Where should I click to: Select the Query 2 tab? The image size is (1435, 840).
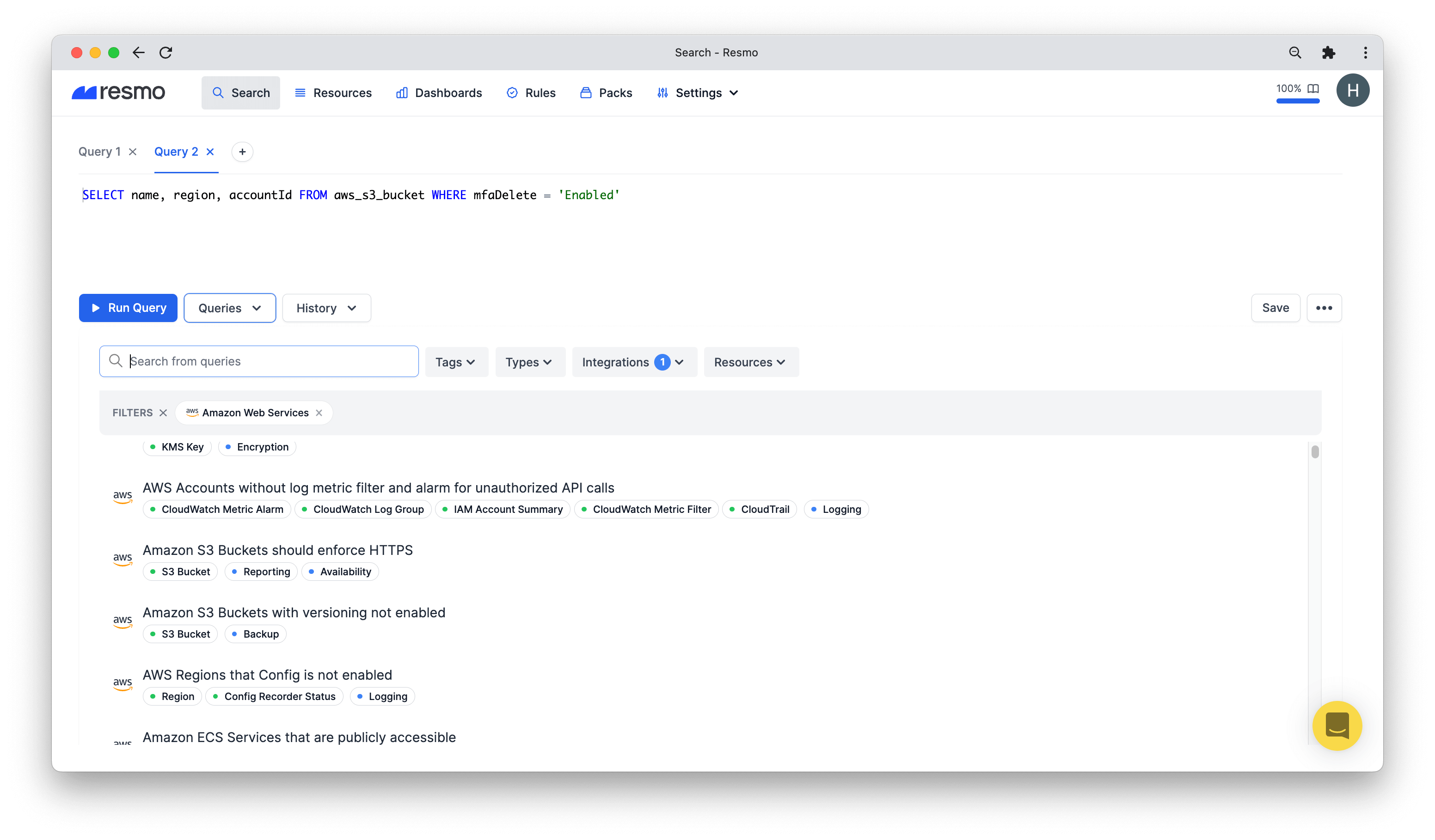tap(176, 152)
